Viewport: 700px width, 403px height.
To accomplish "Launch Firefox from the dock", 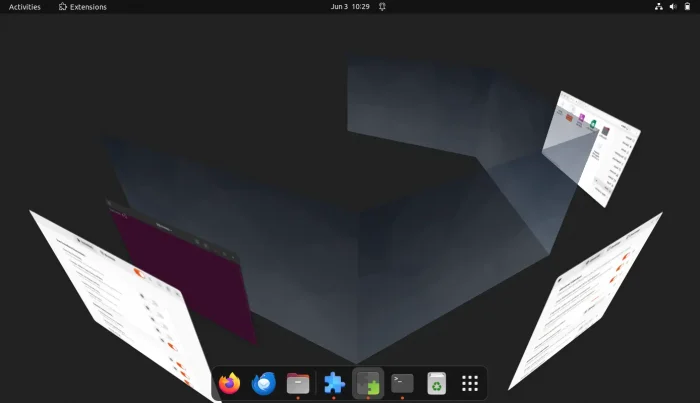I will pyautogui.click(x=230, y=383).
